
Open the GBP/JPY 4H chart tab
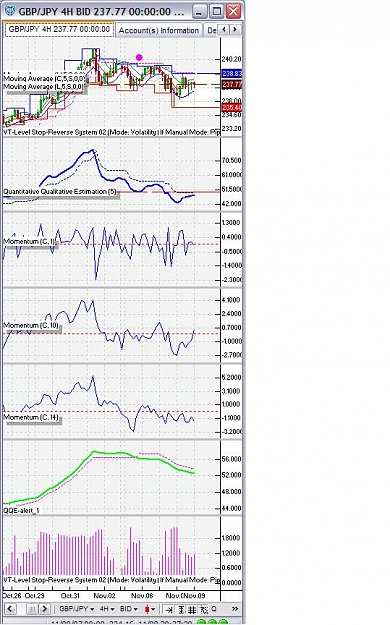[x=59, y=29]
